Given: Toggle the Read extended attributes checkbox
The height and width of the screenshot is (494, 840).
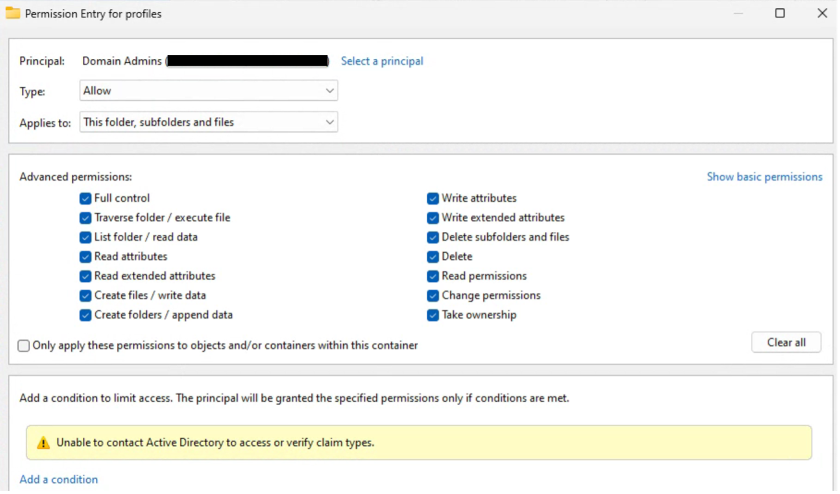Looking at the screenshot, I should tap(86, 276).
